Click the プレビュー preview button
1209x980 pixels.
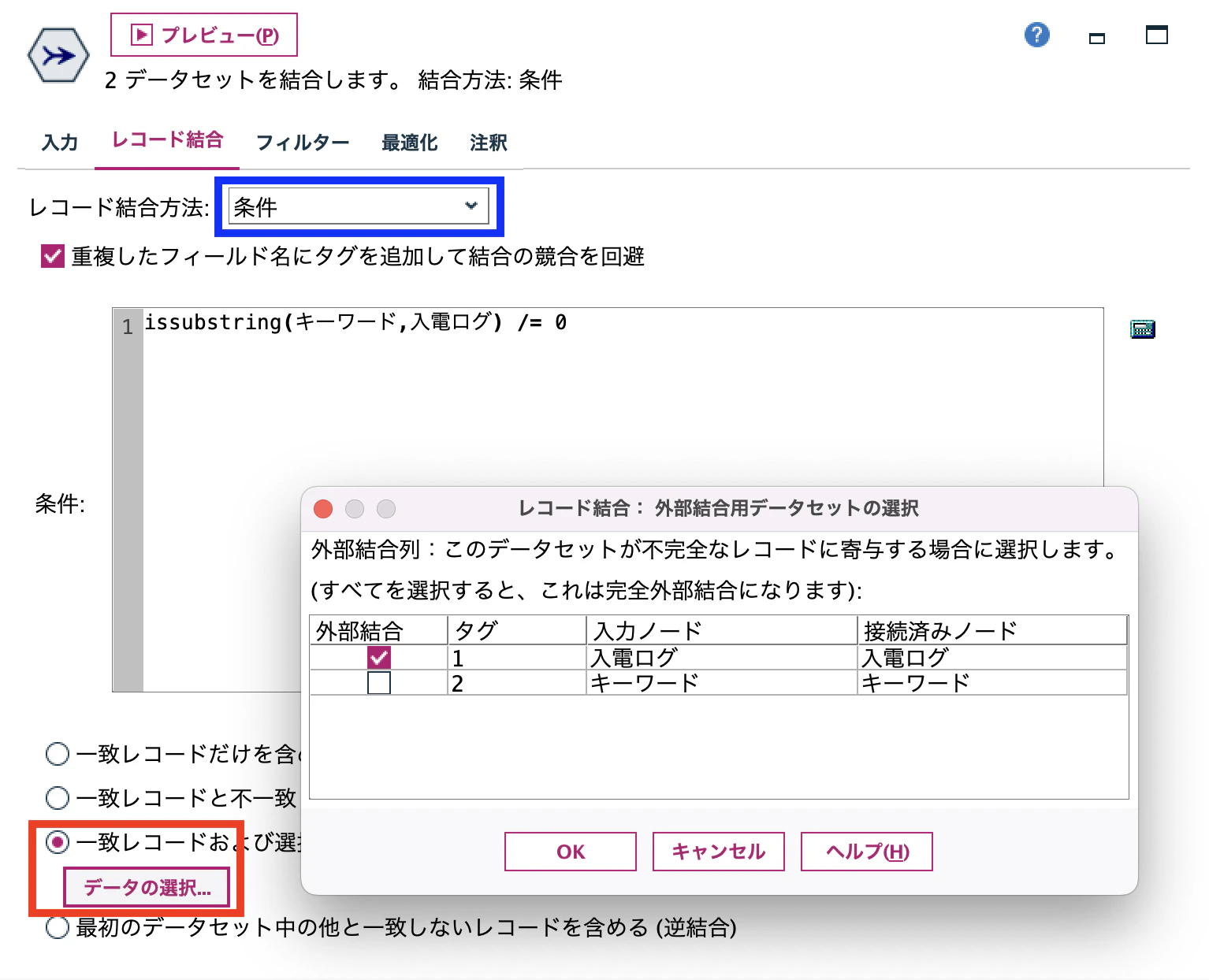pyautogui.click(x=204, y=35)
